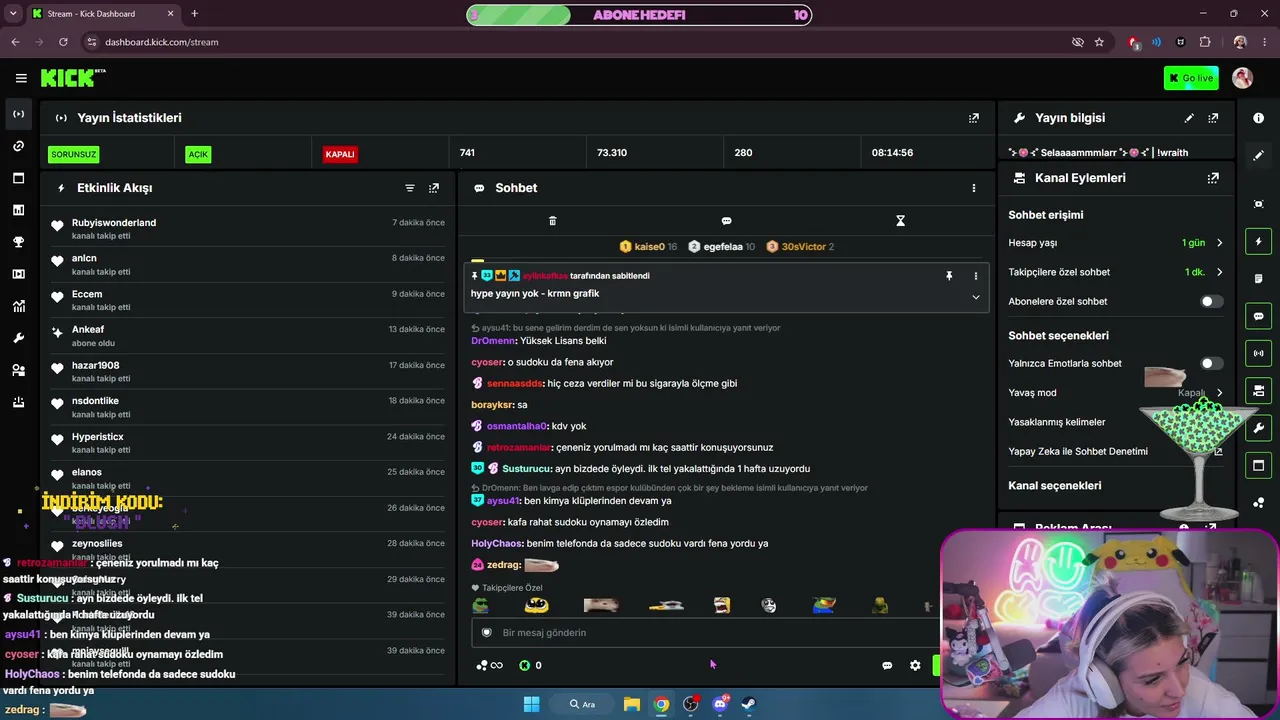The image size is (1280, 720).
Task: Toggle Abonelere özel sohbet switch
Action: (1212, 301)
